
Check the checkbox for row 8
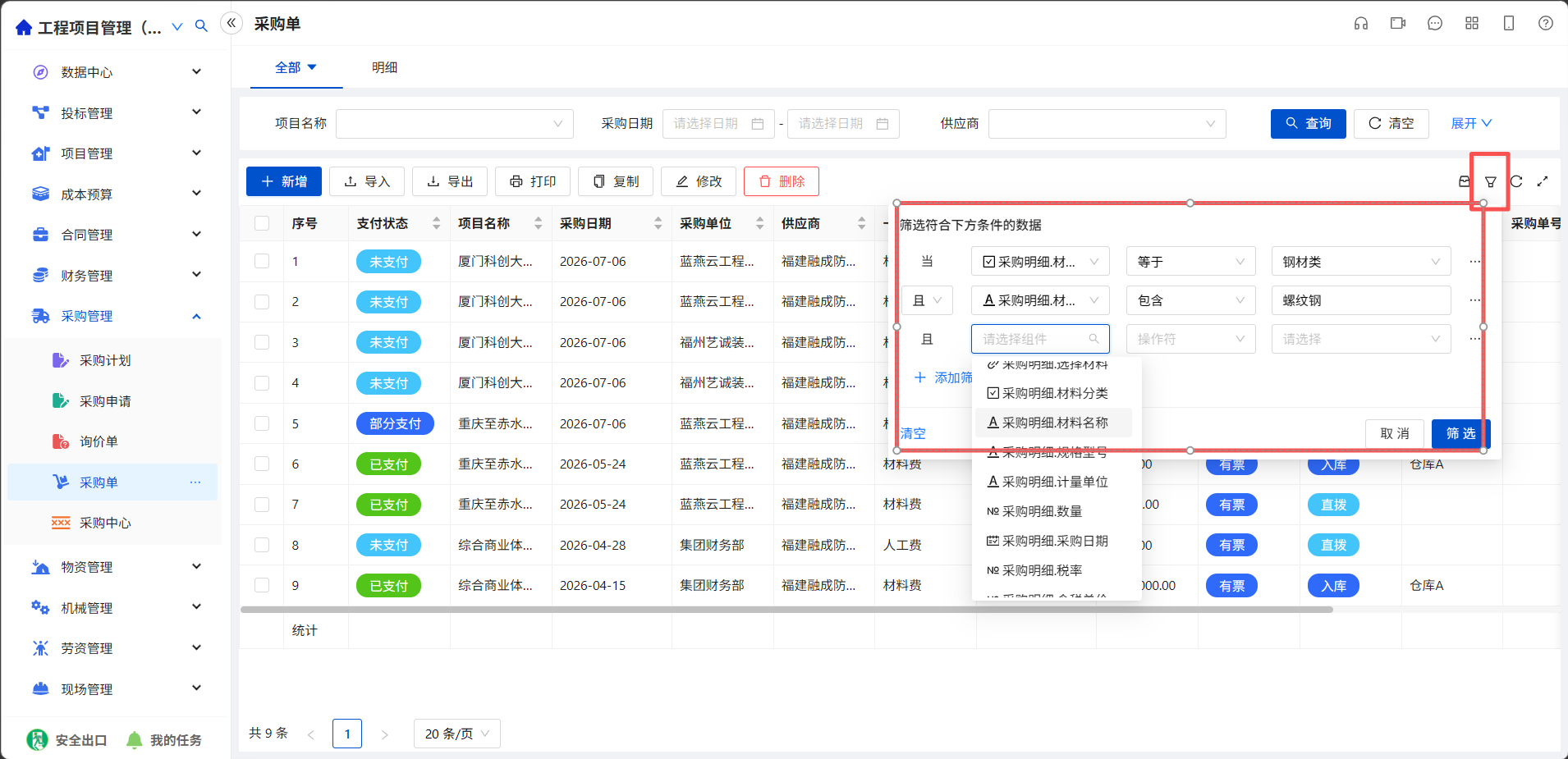click(262, 545)
